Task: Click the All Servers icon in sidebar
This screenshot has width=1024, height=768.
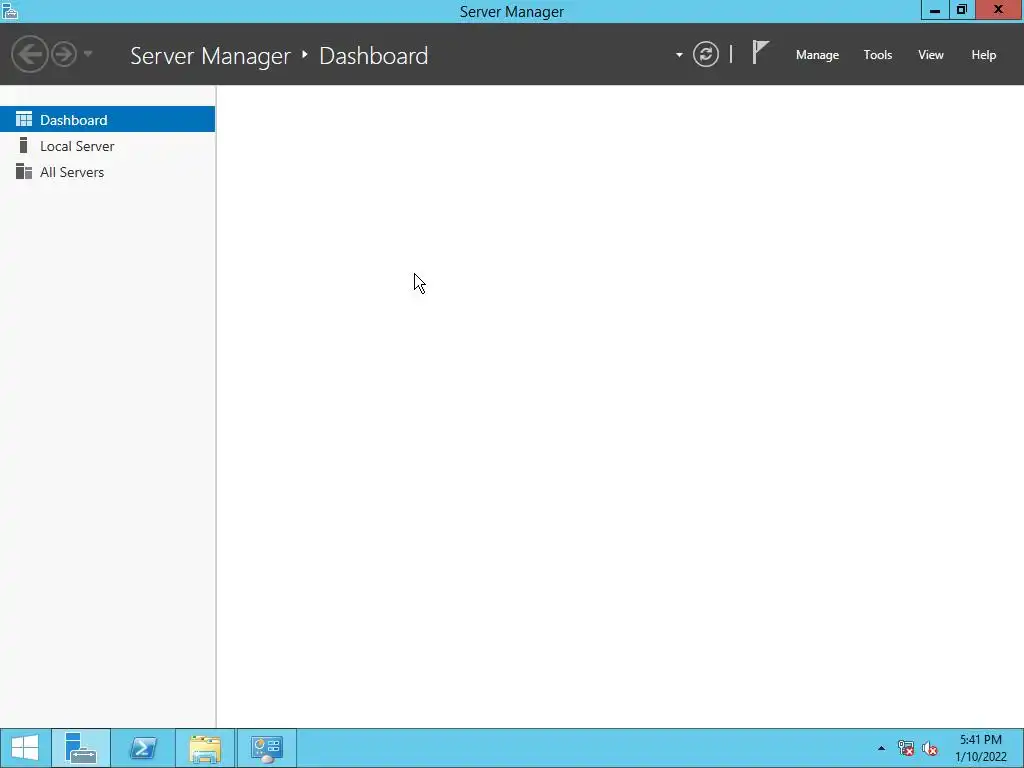Action: coord(24,171)
